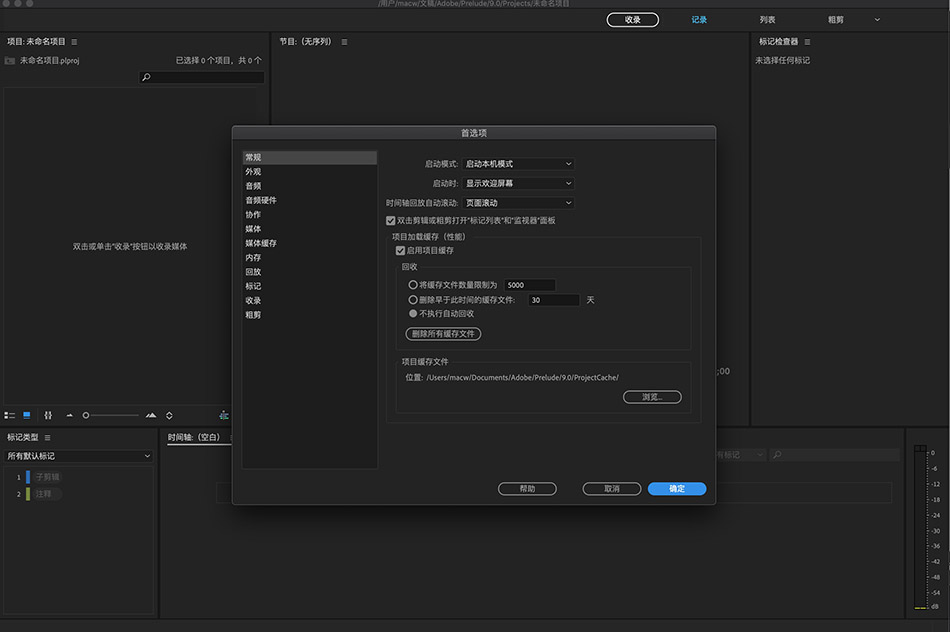Screen dimensions: 950x632
Task: Click the large mountains zoom-in icon
Action: pos(151,416)
